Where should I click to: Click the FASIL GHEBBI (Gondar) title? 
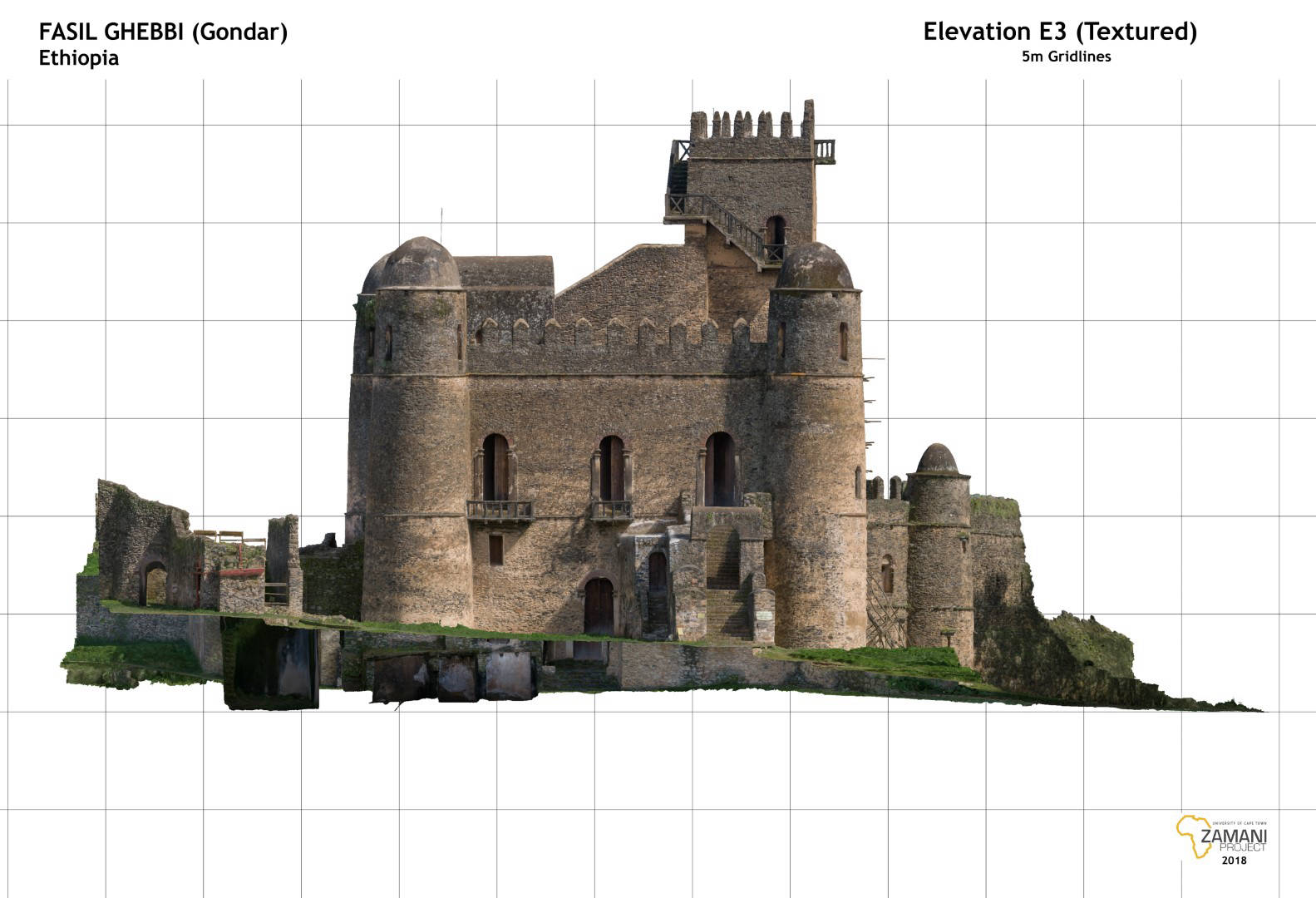click(163, 32)
